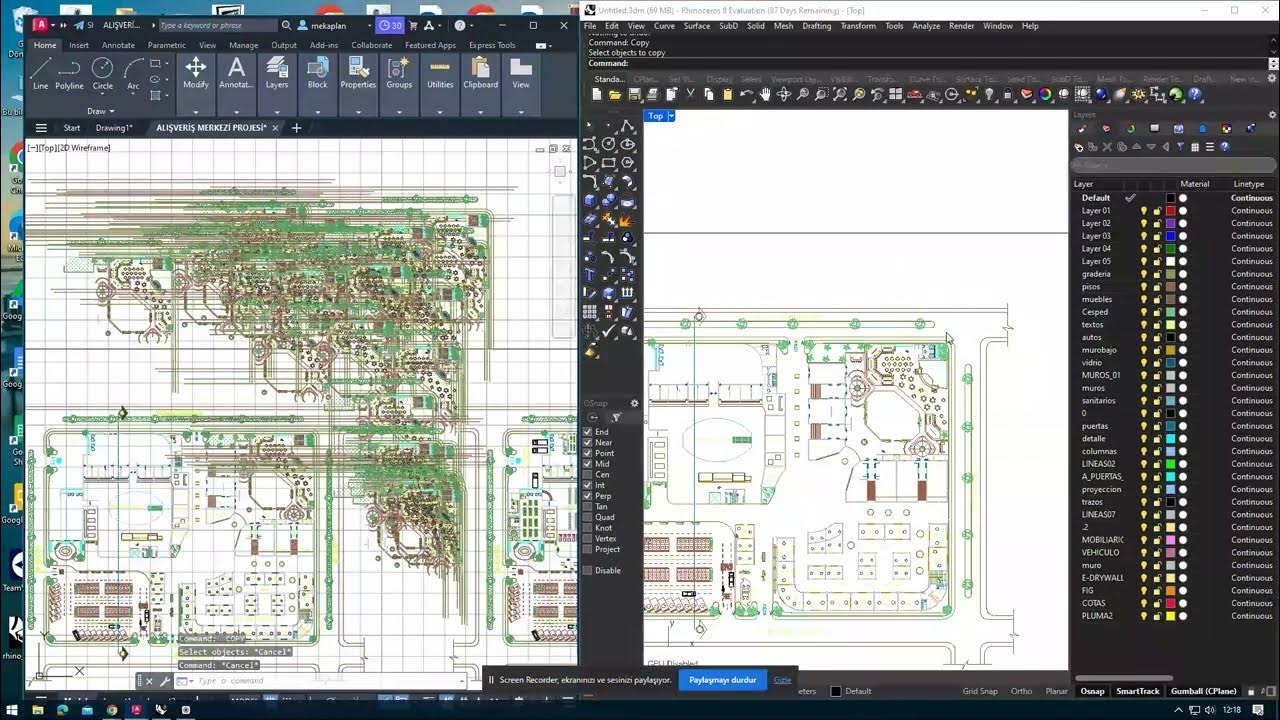The image size is (1280, 720).
Task: Toggle the Point osnap checkbox
Action: 588,453
